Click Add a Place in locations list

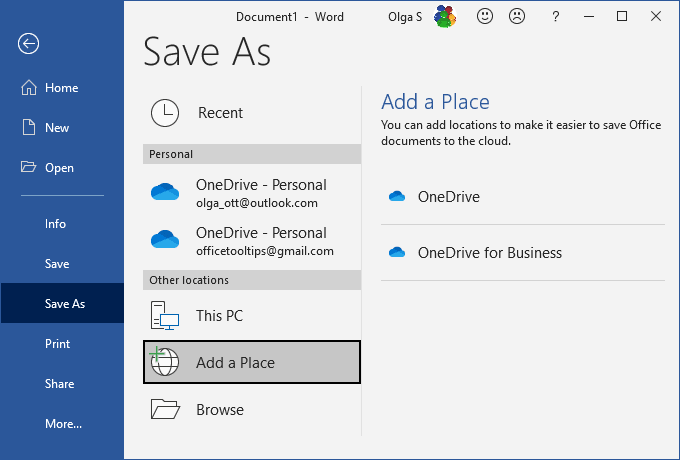(252, 362)
